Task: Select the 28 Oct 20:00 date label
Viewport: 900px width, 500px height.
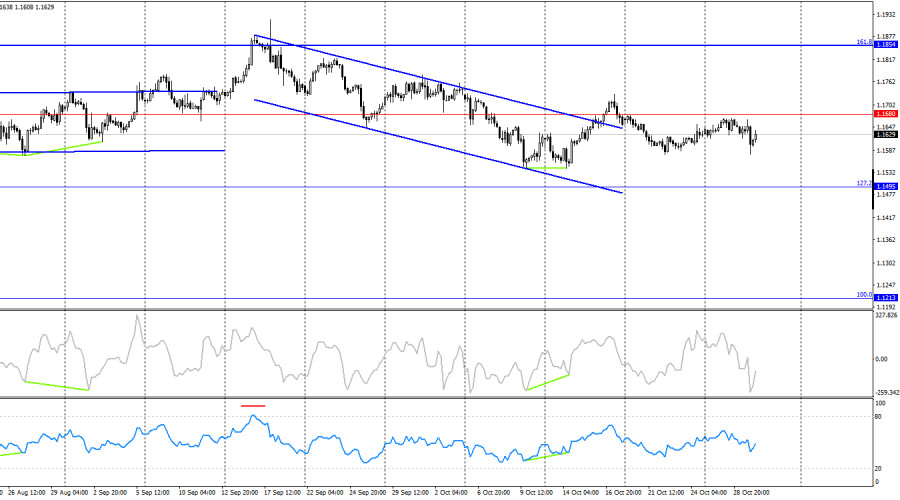Action: tap(753, 493)
